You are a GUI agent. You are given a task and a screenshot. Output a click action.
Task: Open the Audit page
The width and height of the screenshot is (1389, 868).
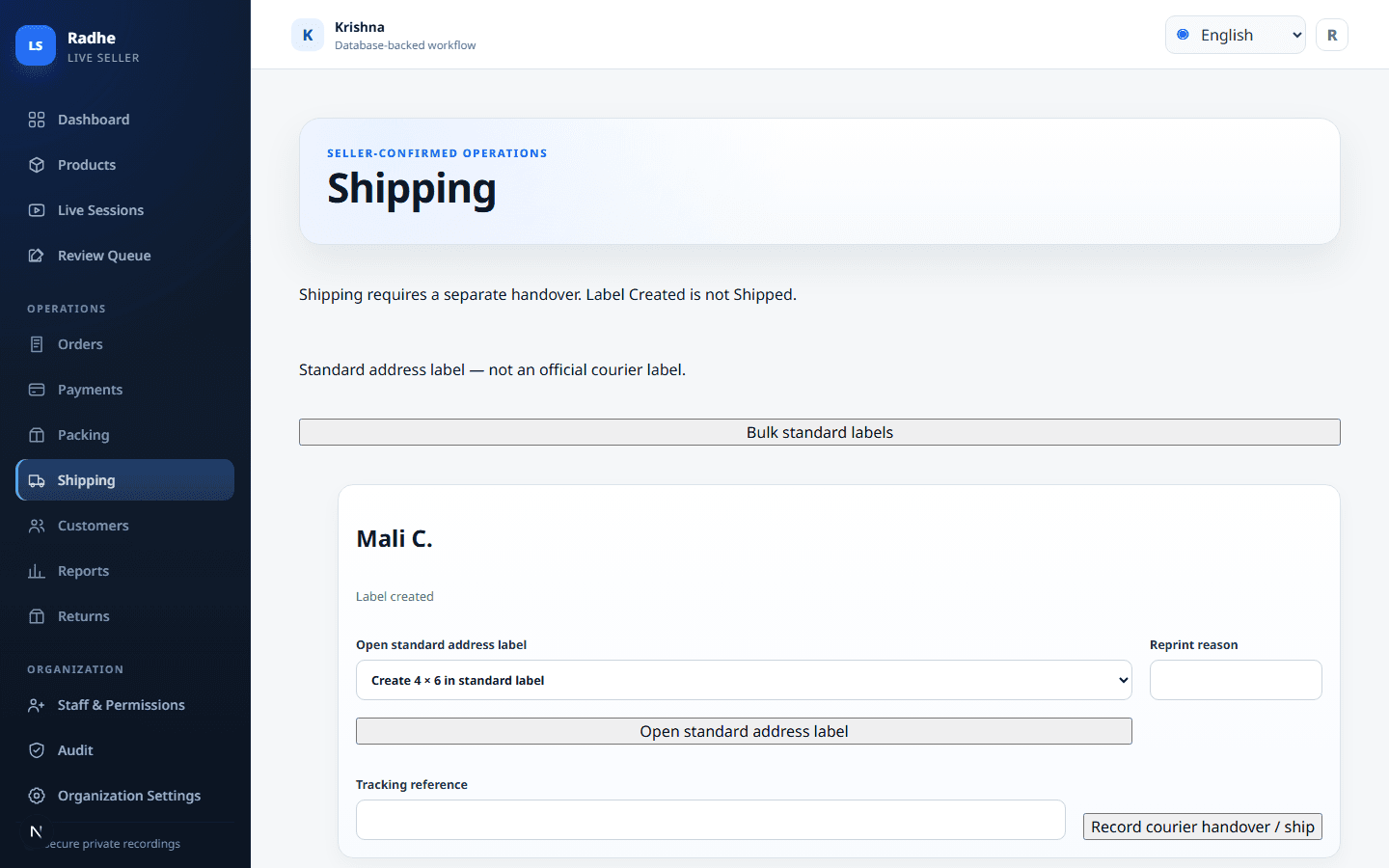coord(124,750)
